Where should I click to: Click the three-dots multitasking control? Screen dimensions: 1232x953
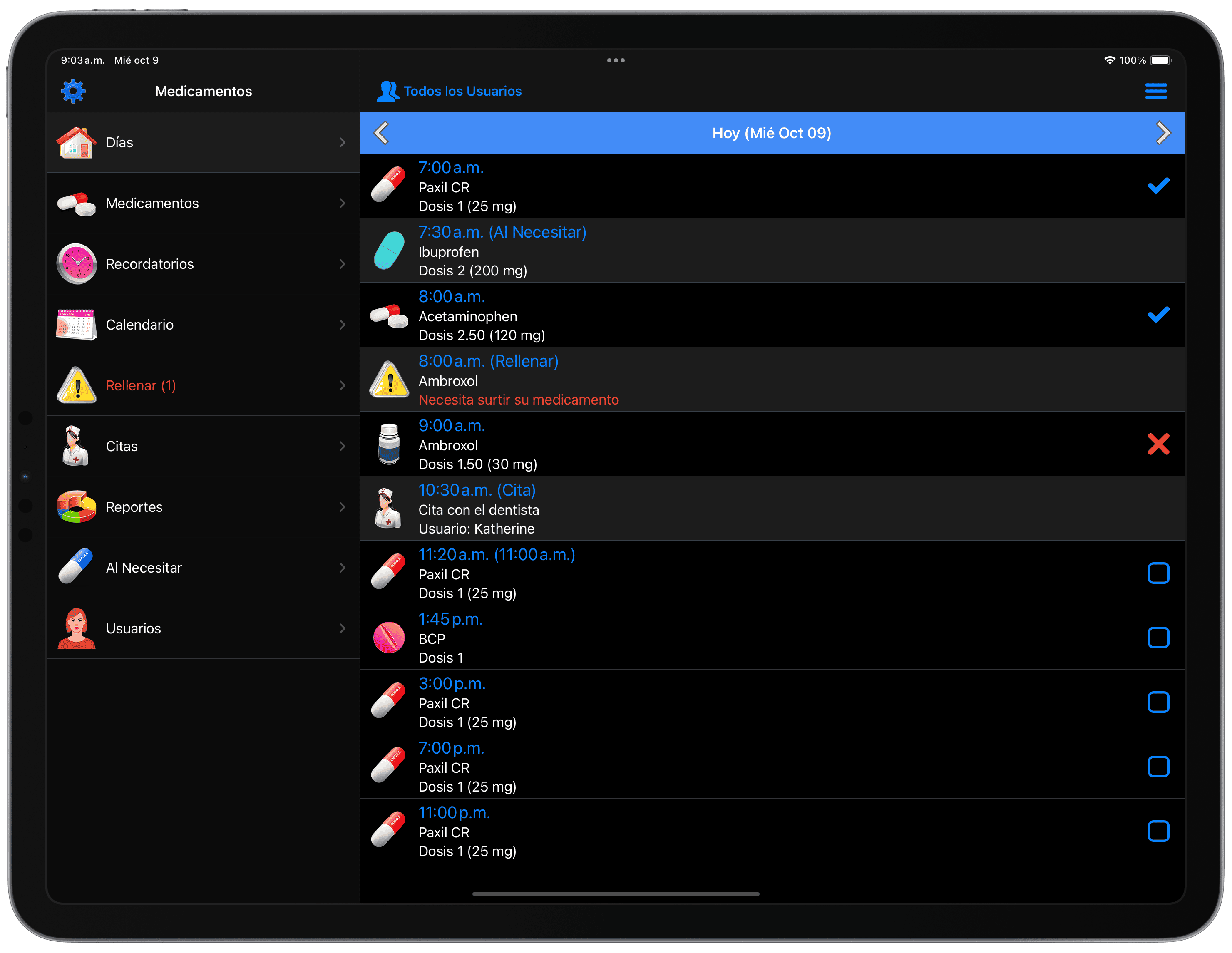616,60
